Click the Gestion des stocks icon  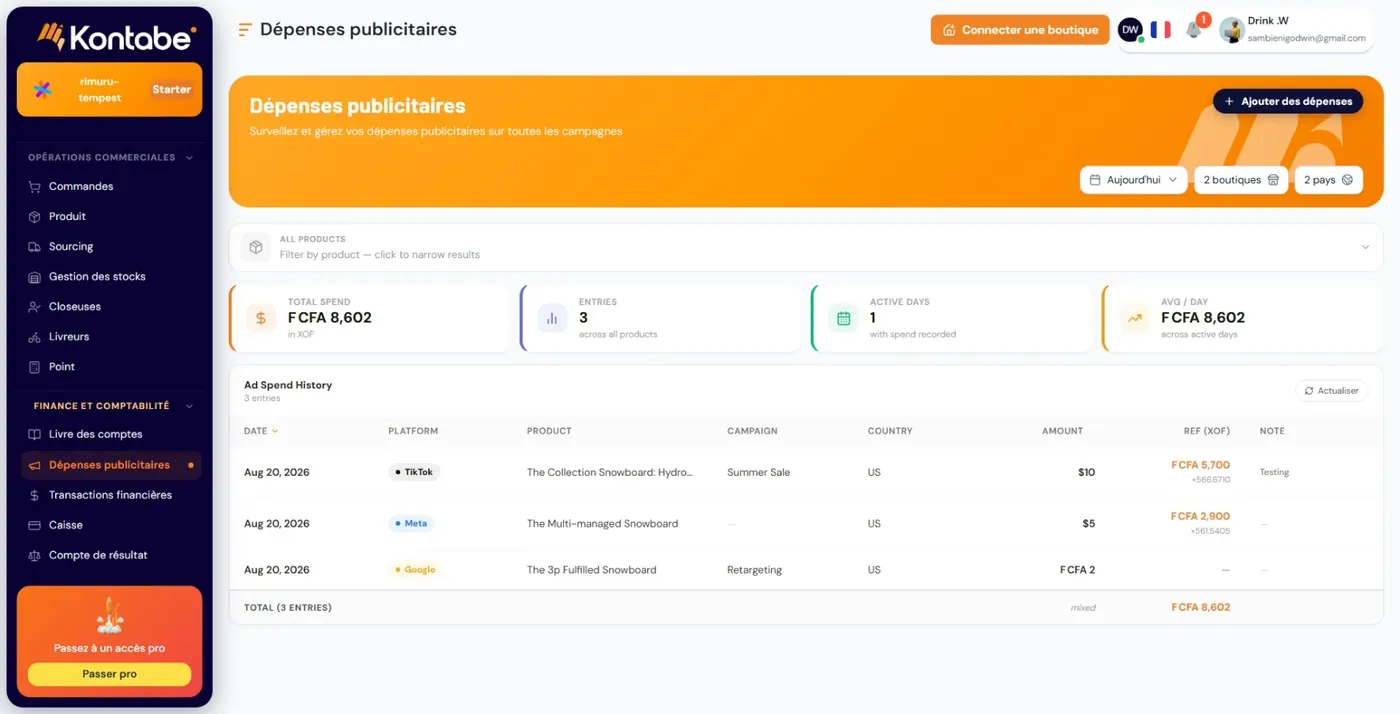click(35, 277)
